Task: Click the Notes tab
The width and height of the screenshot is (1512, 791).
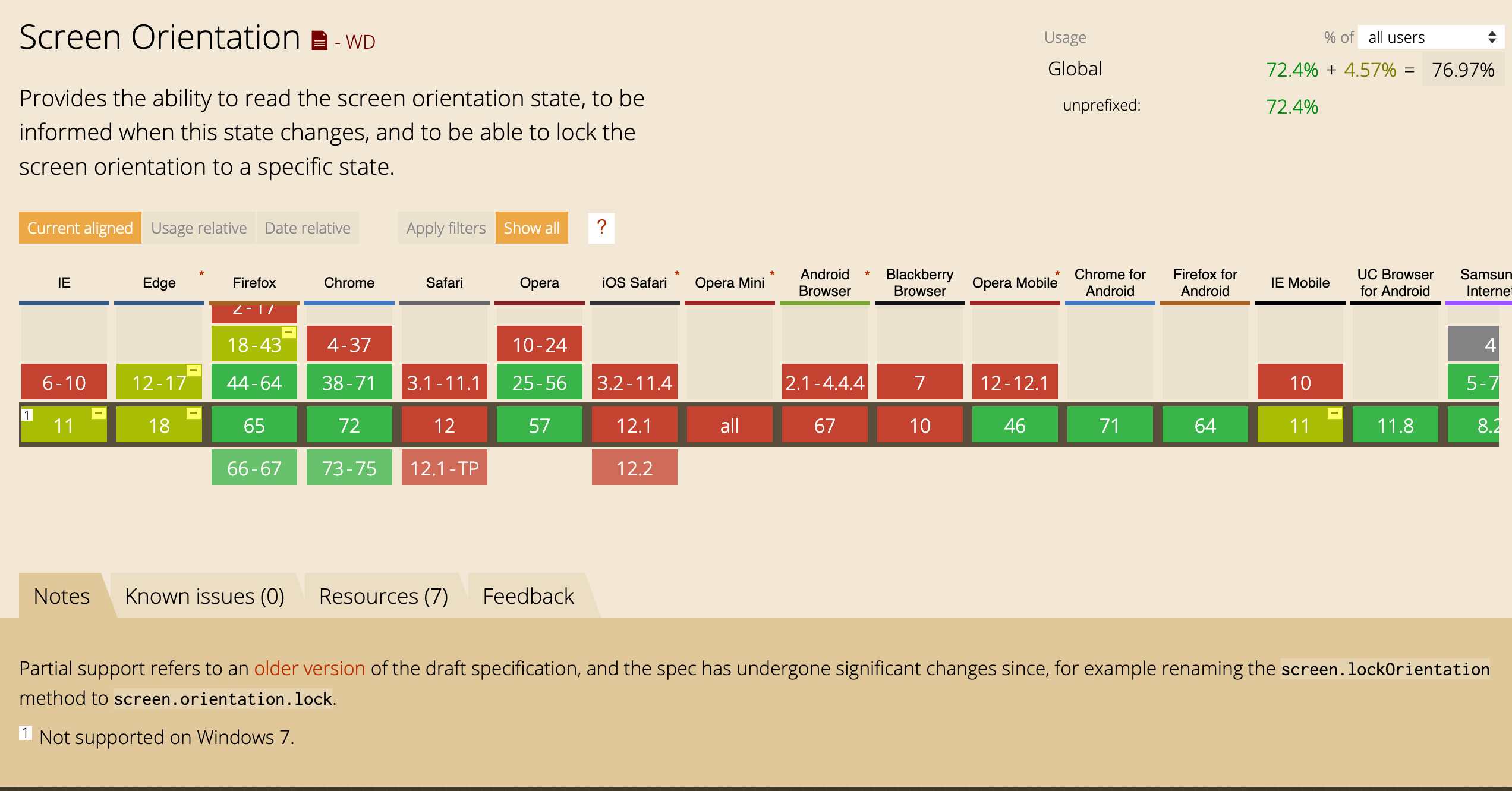Action: (62, 595)
